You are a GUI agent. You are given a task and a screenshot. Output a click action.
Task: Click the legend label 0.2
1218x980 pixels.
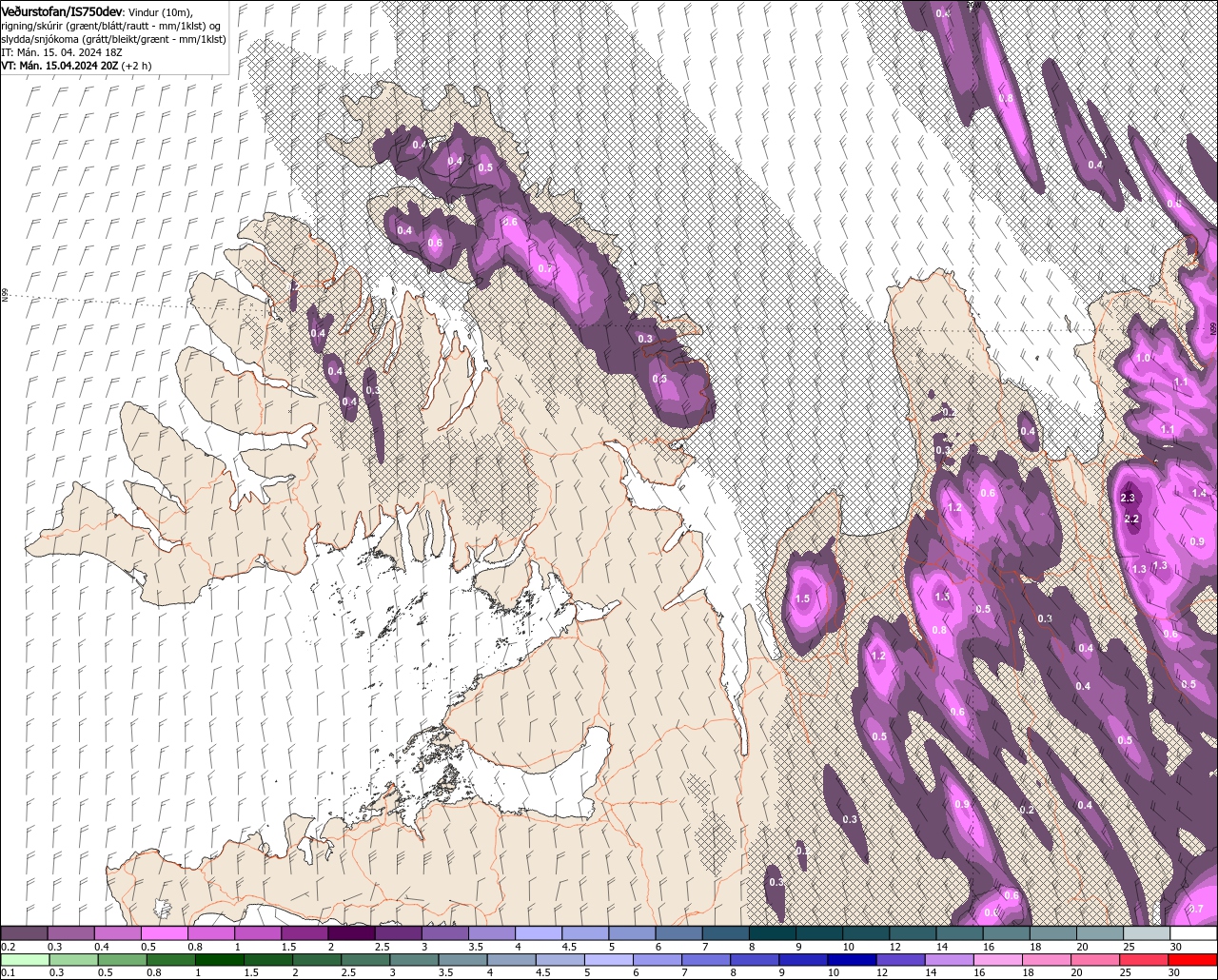[8, 947]
